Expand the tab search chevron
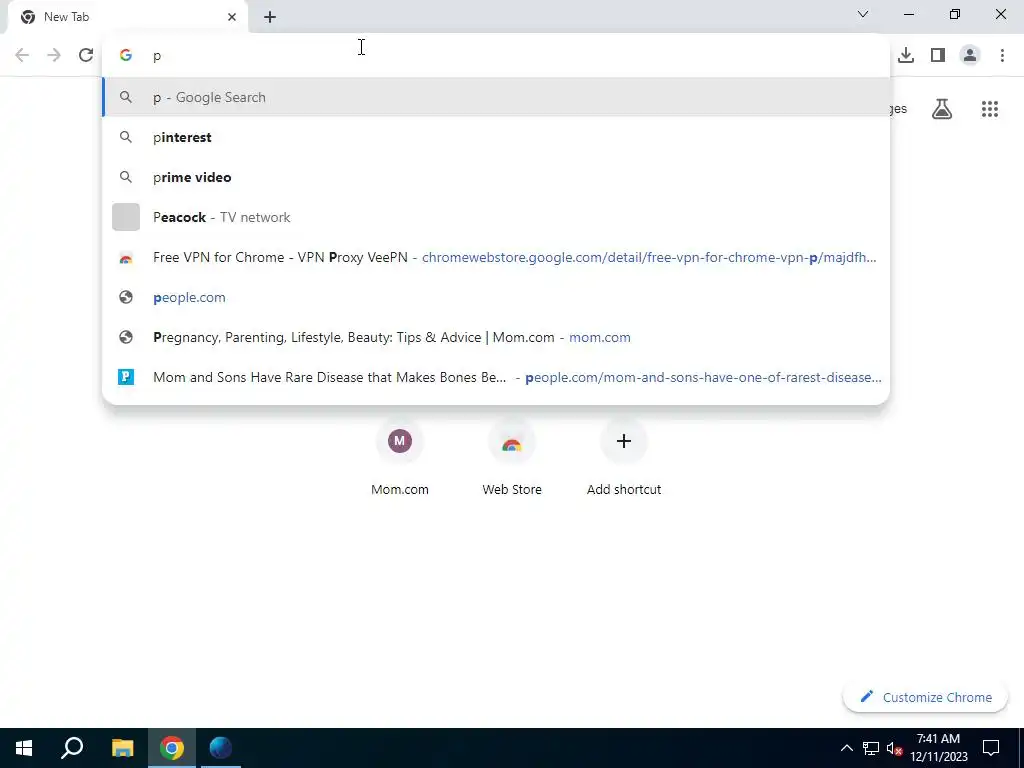1024x768 pixels. tap(863, 14)
